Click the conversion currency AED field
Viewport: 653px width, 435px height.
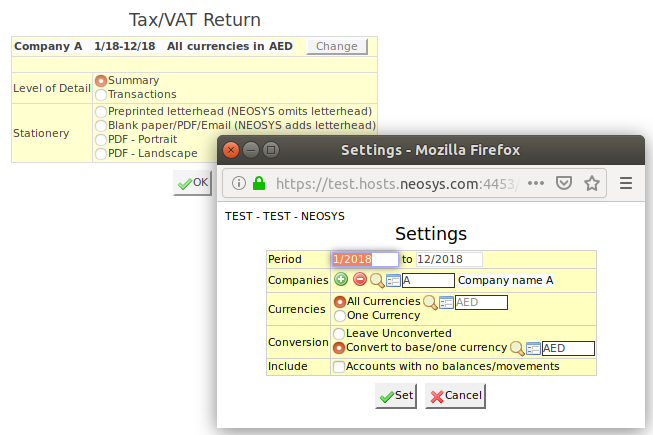[x=568, y=348]
